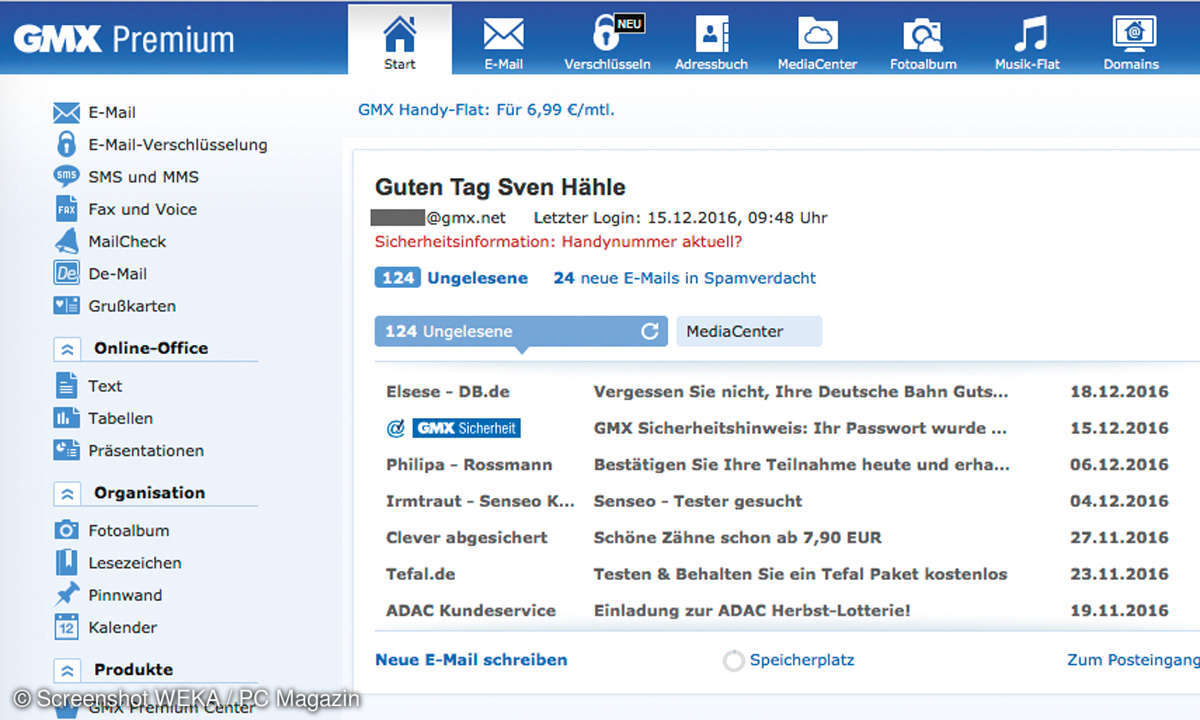
Task: Open the E-Mail envelope in top navigation
Action: coord(503,35)
